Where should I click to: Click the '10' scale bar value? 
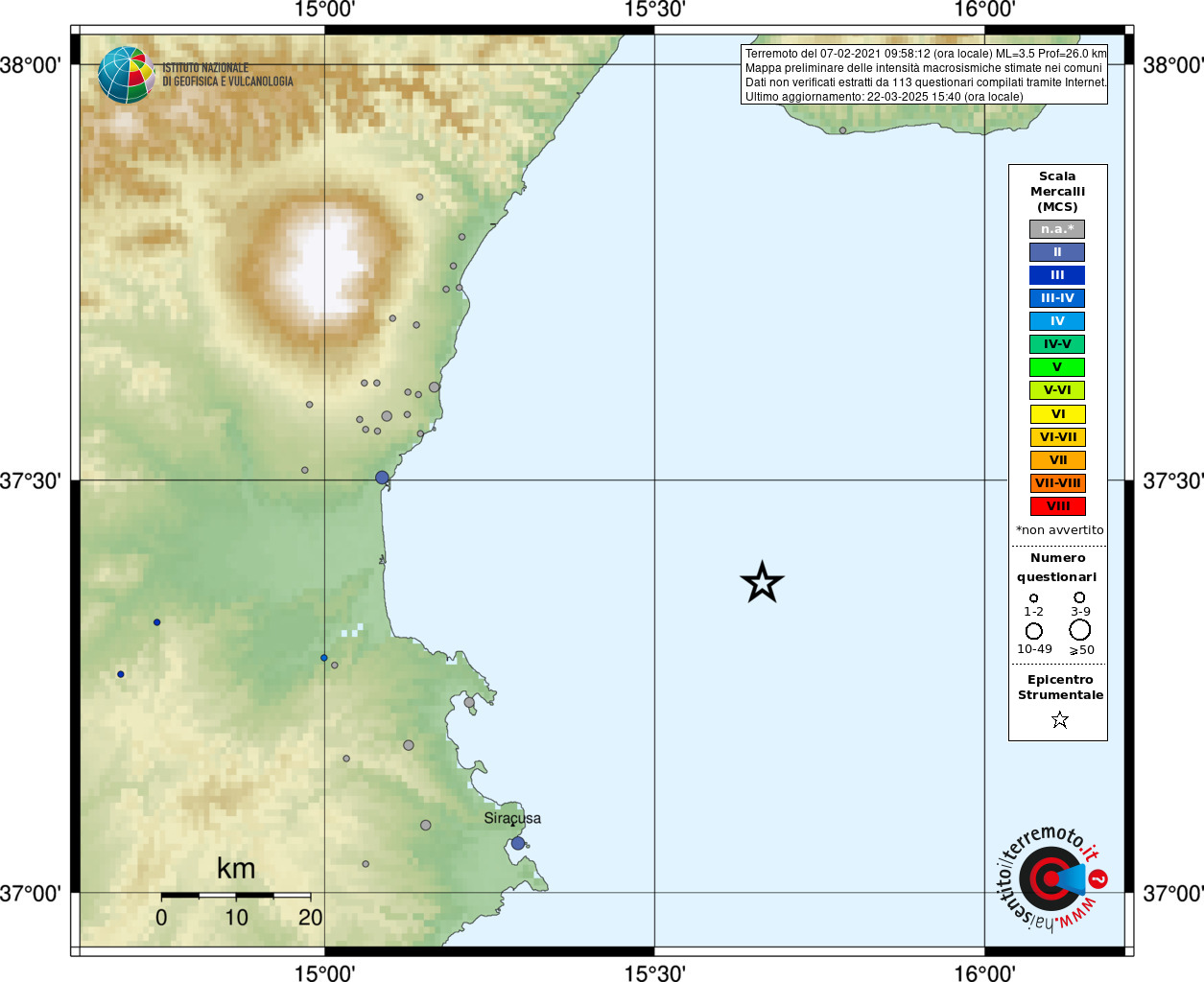pos(236,918)
